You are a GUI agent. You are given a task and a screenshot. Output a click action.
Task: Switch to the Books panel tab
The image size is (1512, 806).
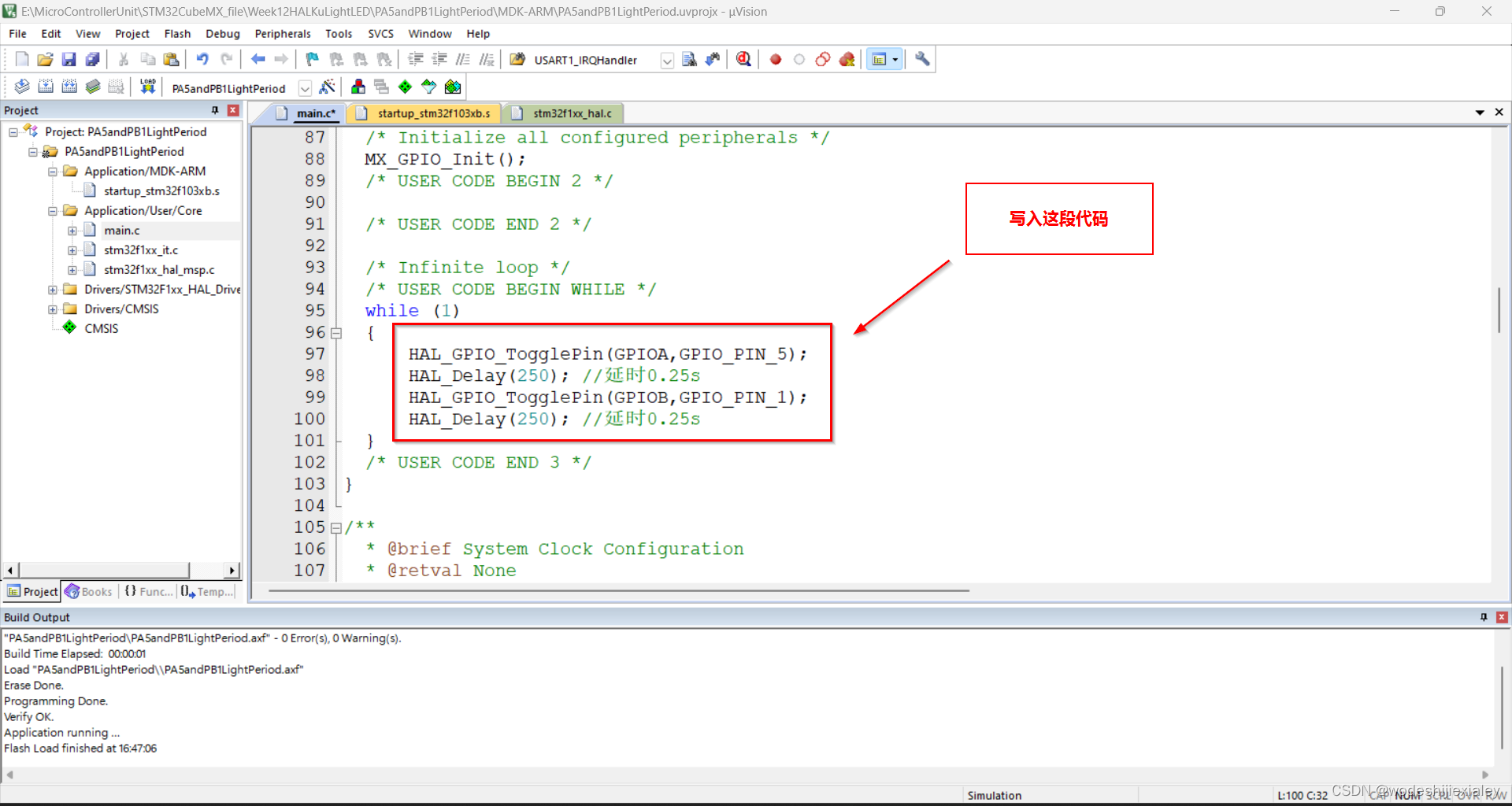point(89,591)
